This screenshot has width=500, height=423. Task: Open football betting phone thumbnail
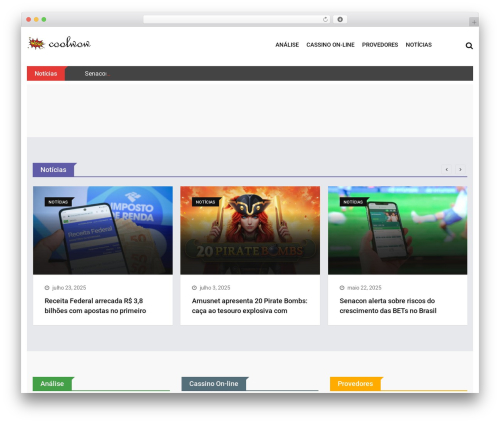(x=397, y=230)
